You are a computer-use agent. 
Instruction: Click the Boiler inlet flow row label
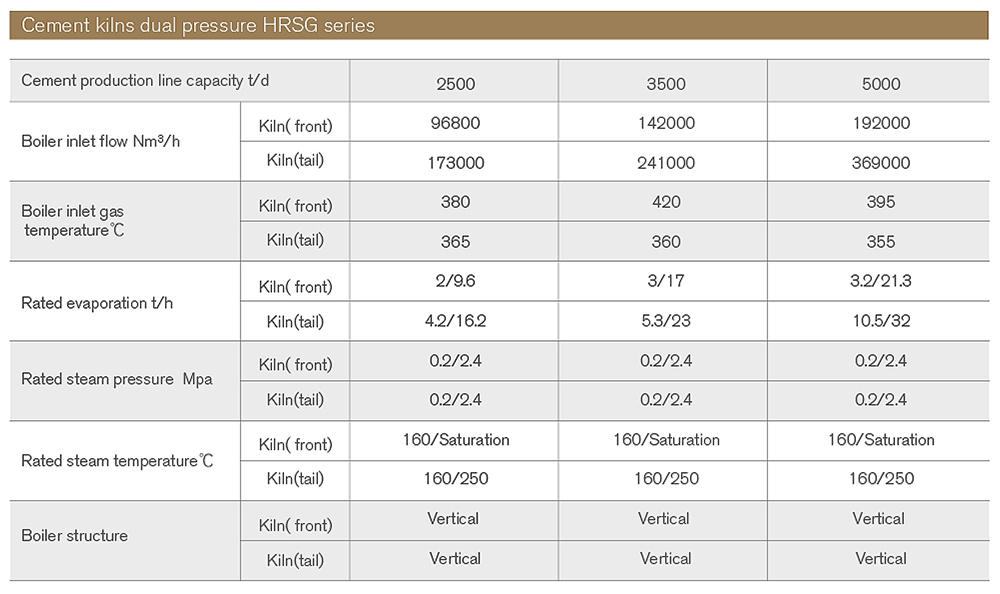[x=101, y=141]
